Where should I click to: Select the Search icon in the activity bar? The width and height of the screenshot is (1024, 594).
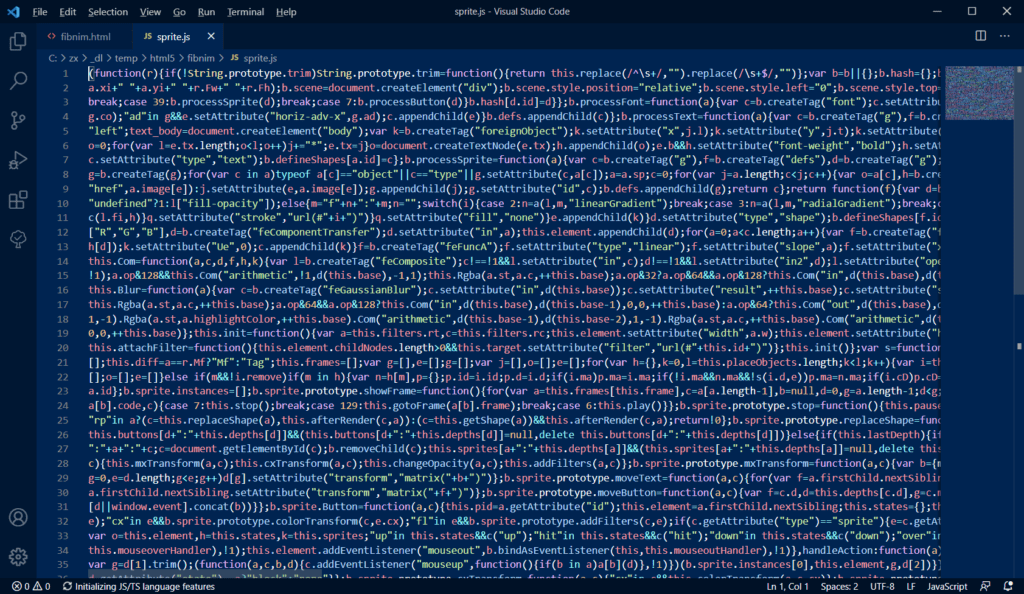click(16, 80)
